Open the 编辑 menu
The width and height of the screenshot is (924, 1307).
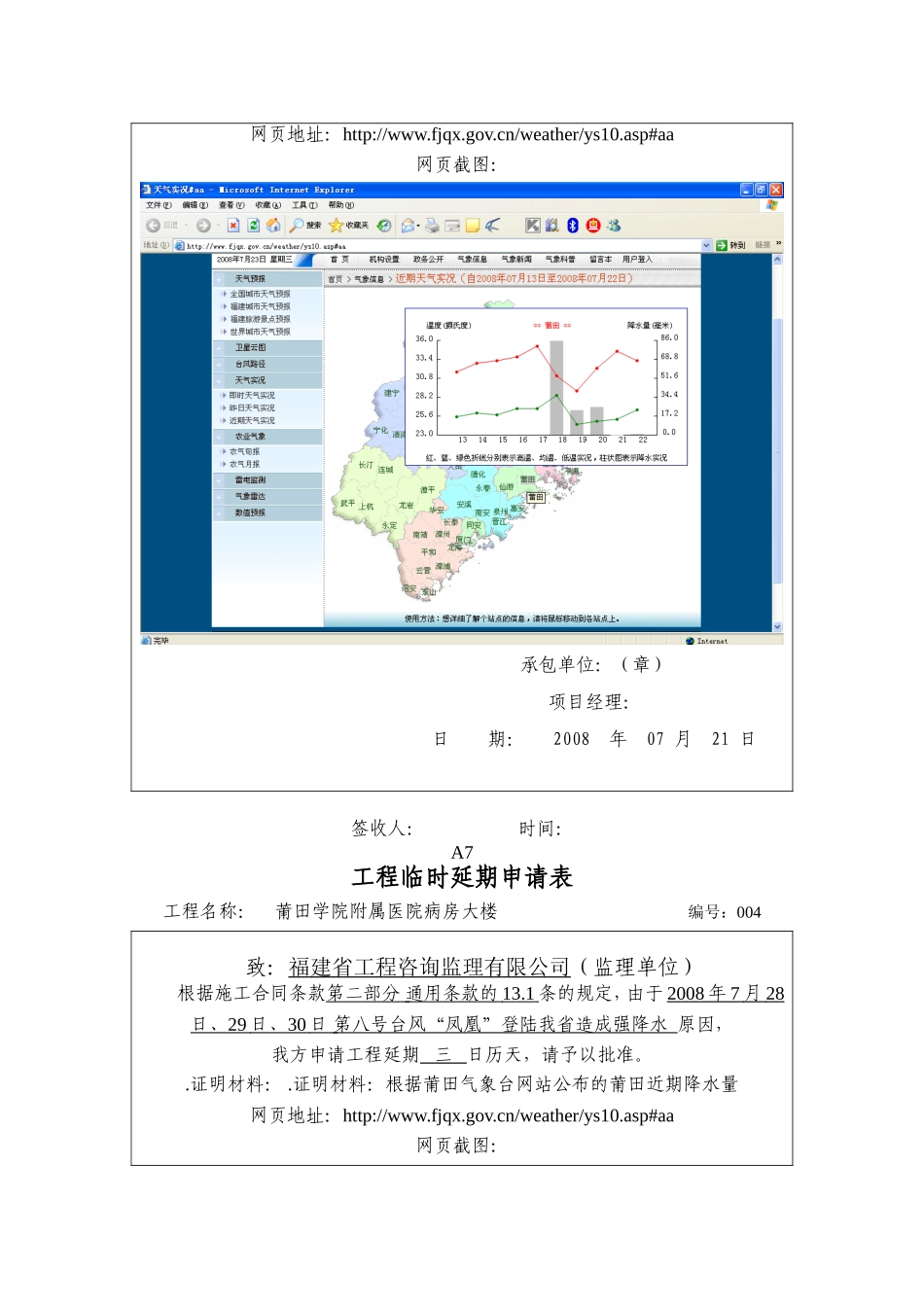coord(195,205)
